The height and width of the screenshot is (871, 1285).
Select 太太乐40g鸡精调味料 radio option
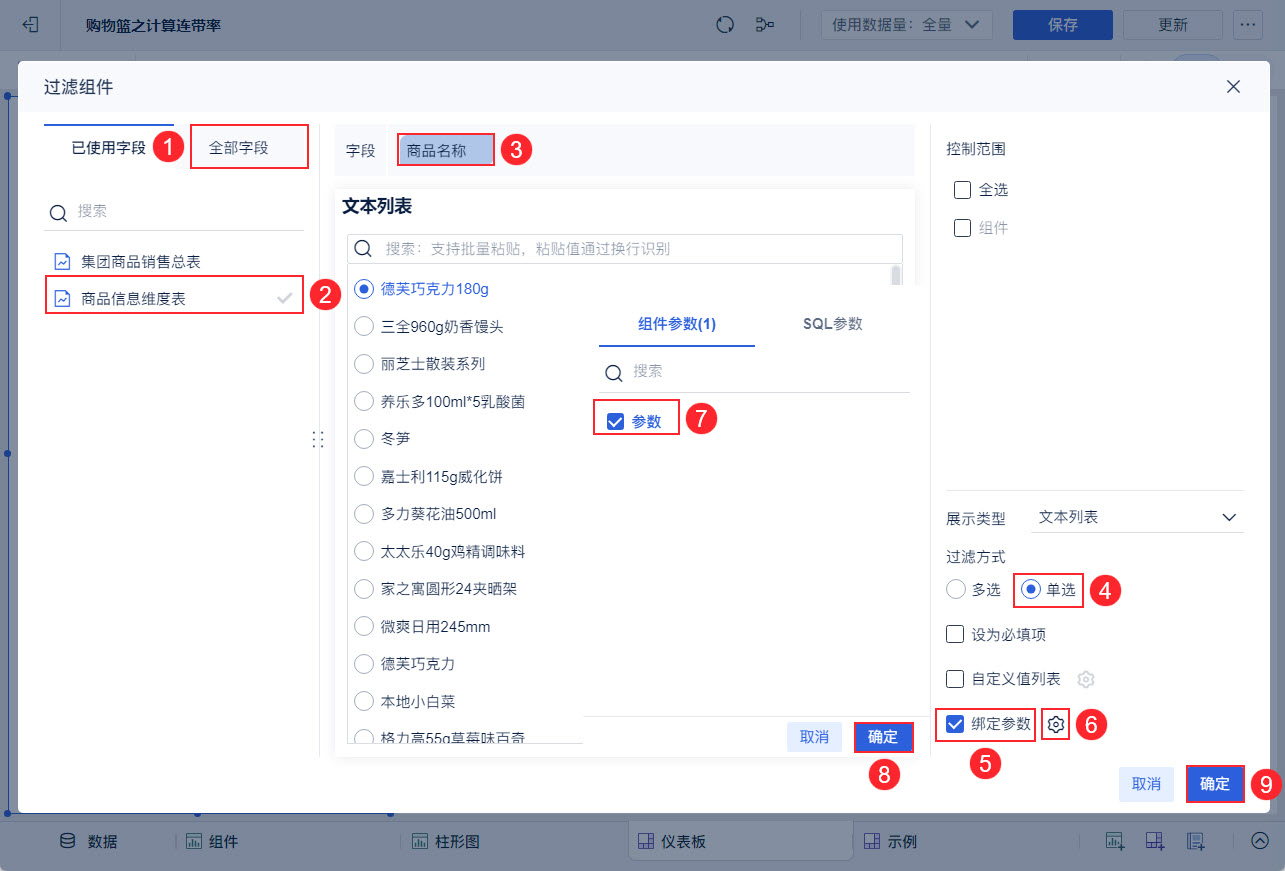pyautogui.click(x=364, y=551)
